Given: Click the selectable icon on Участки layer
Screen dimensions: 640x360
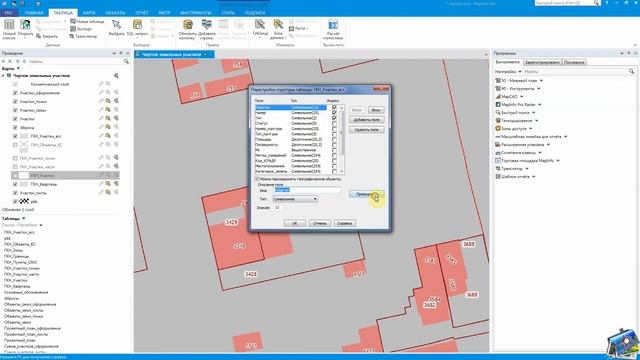Looking at the screenshot, I should tap(108, 119).
